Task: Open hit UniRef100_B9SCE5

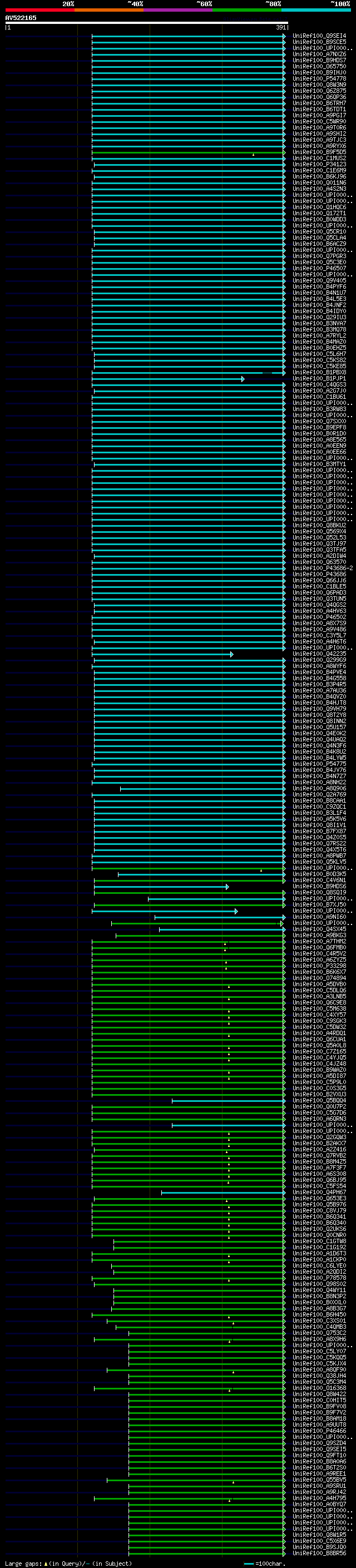Action: coord(319,42)
